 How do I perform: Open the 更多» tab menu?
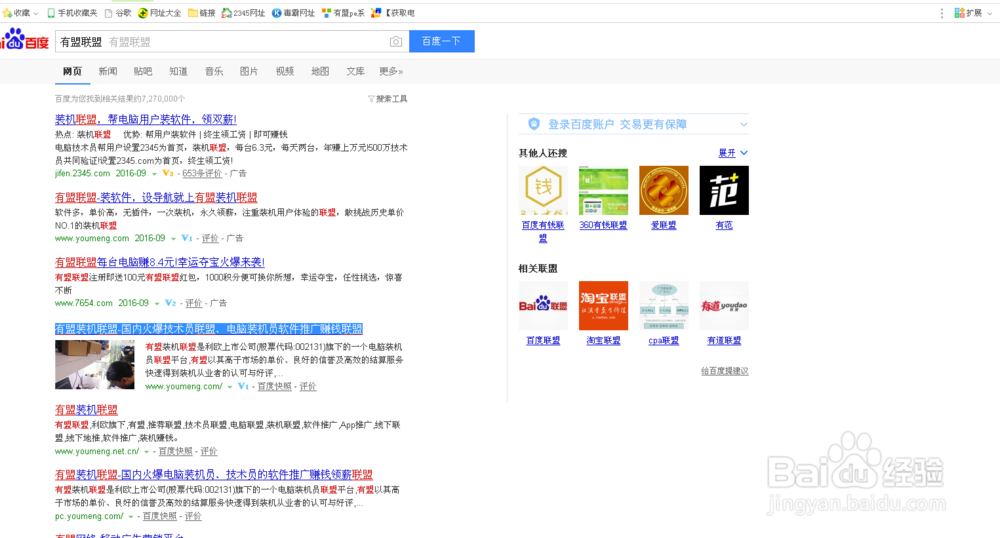coord(391,71)
